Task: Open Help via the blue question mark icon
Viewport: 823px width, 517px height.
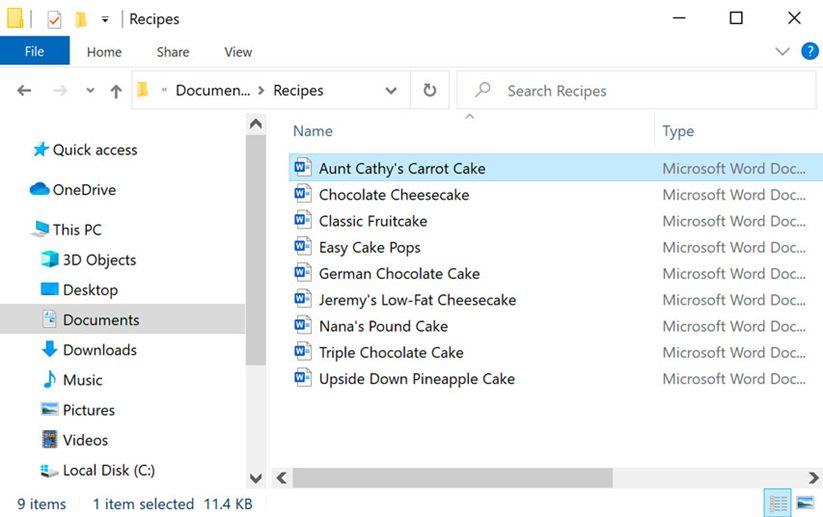Action: pos(809,51)
